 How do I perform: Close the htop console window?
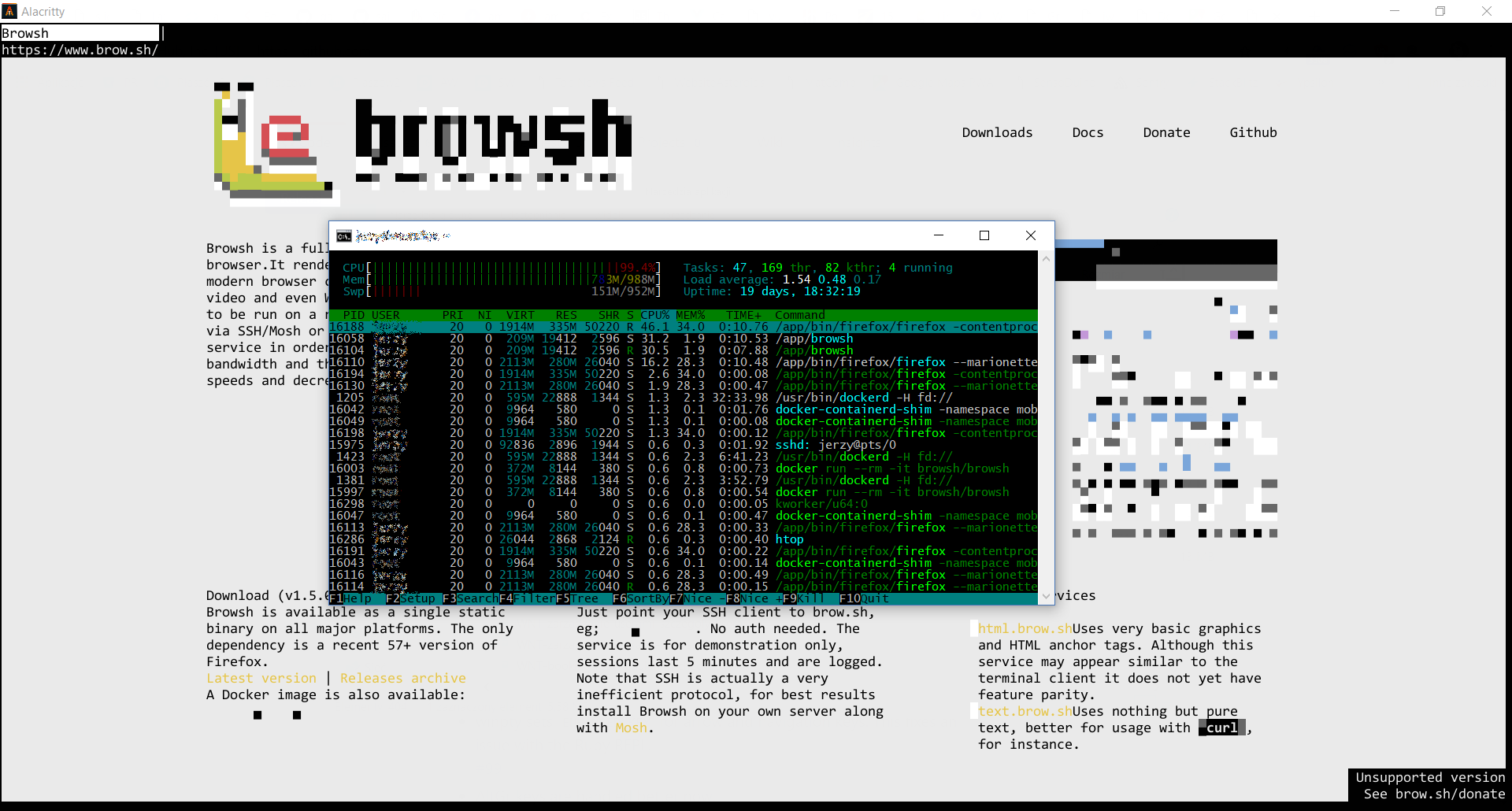[1031, 235]
